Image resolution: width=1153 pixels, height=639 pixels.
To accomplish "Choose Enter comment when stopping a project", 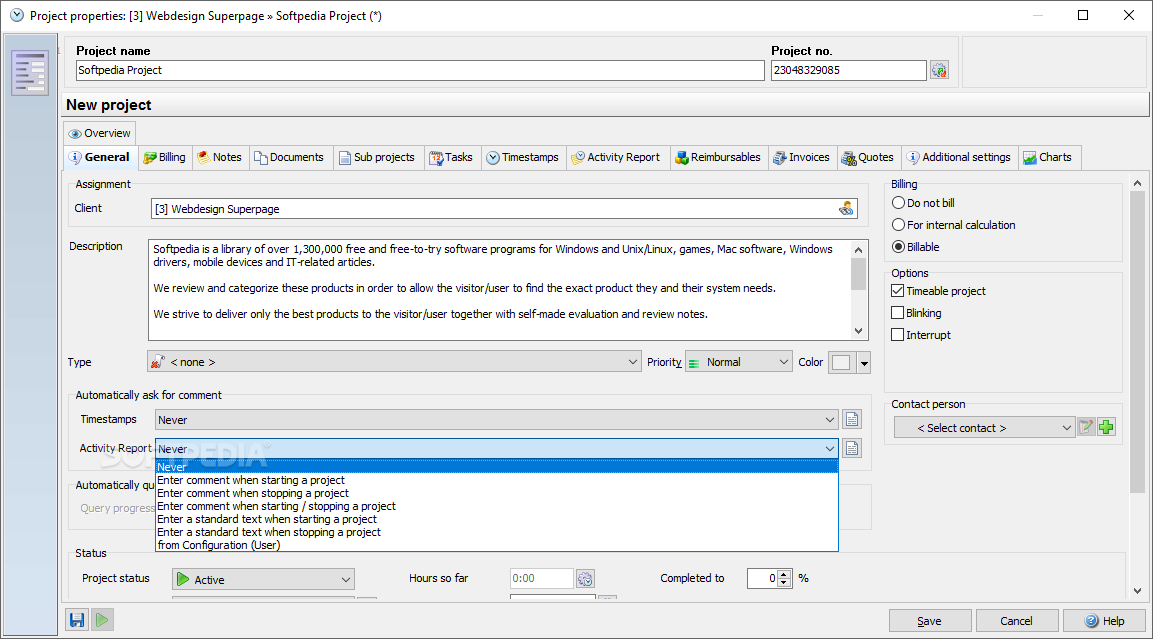I will (497, 493).
